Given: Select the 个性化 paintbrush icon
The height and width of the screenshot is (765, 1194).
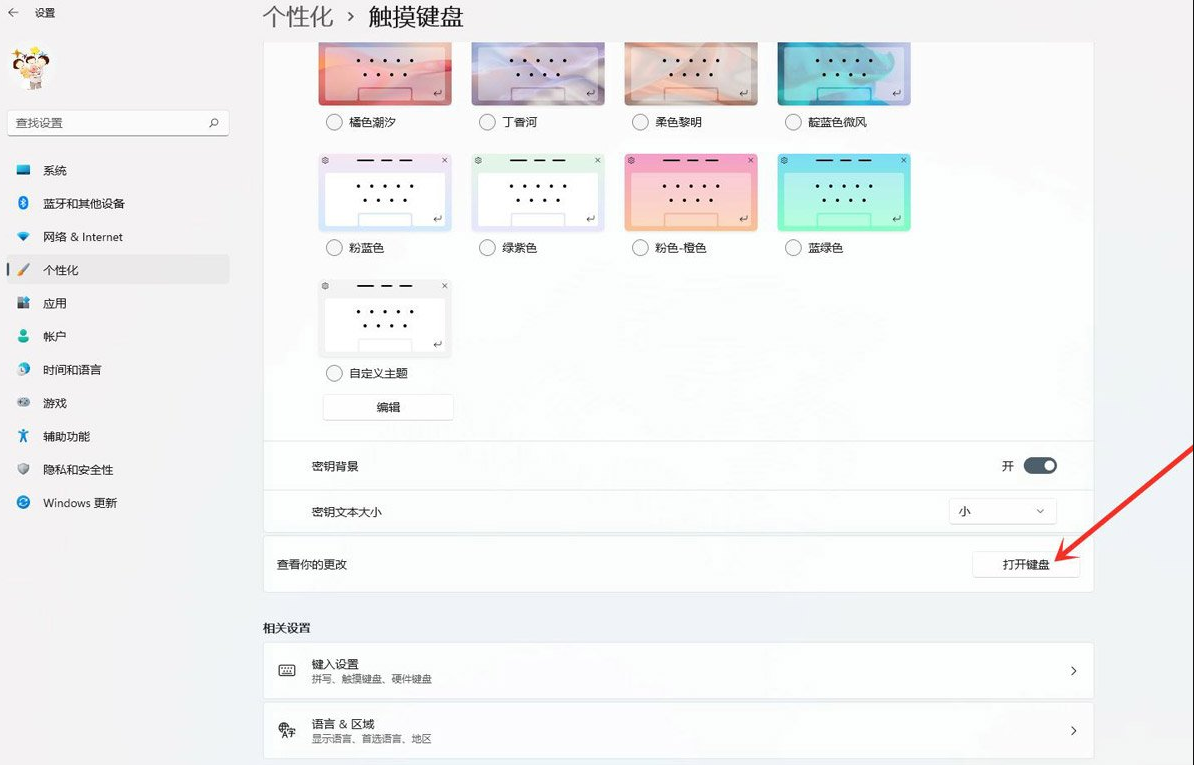Looking at the screenshot, I should [x=23, y=269].
